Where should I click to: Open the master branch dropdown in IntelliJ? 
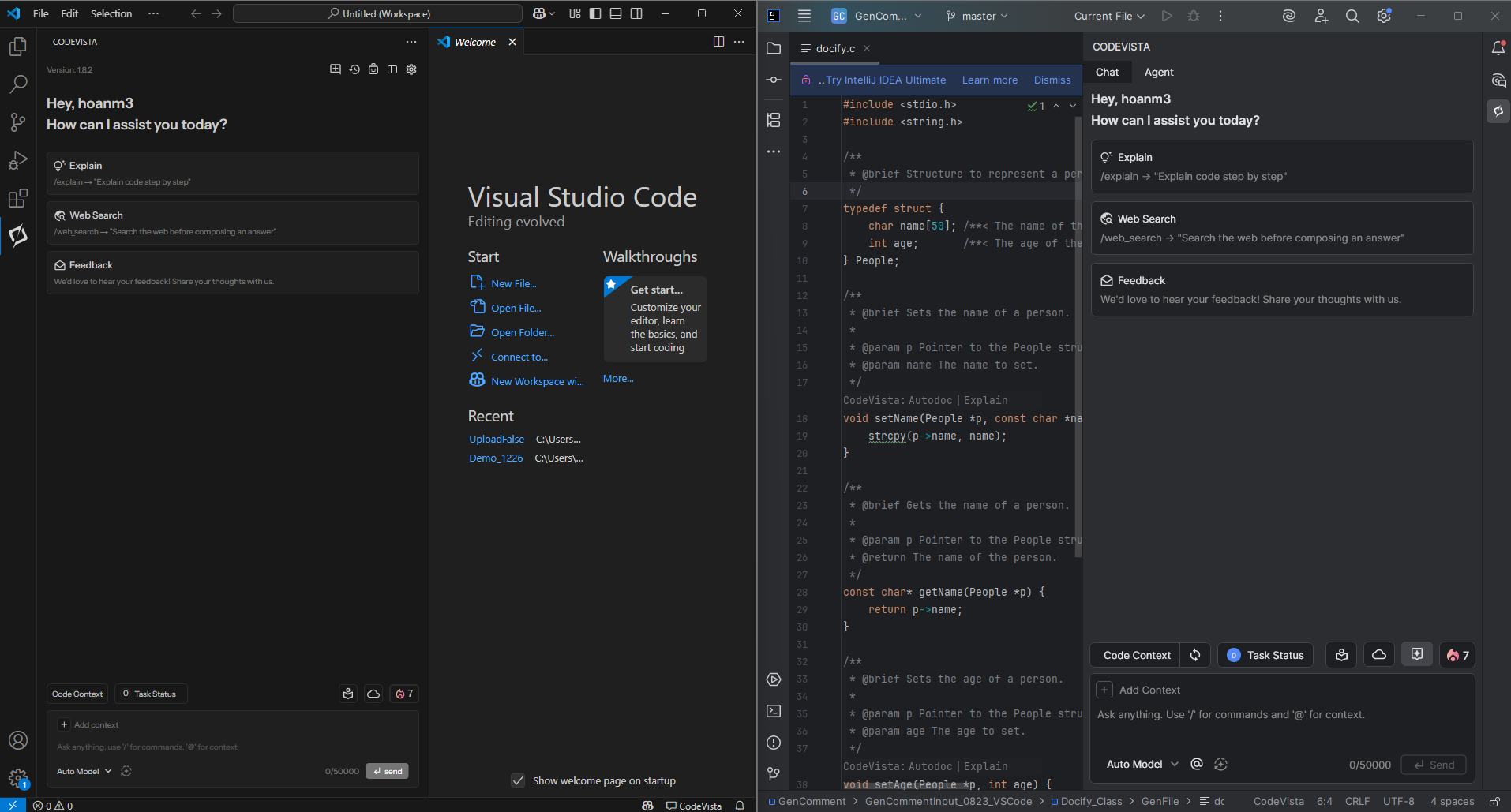[977, 16]
